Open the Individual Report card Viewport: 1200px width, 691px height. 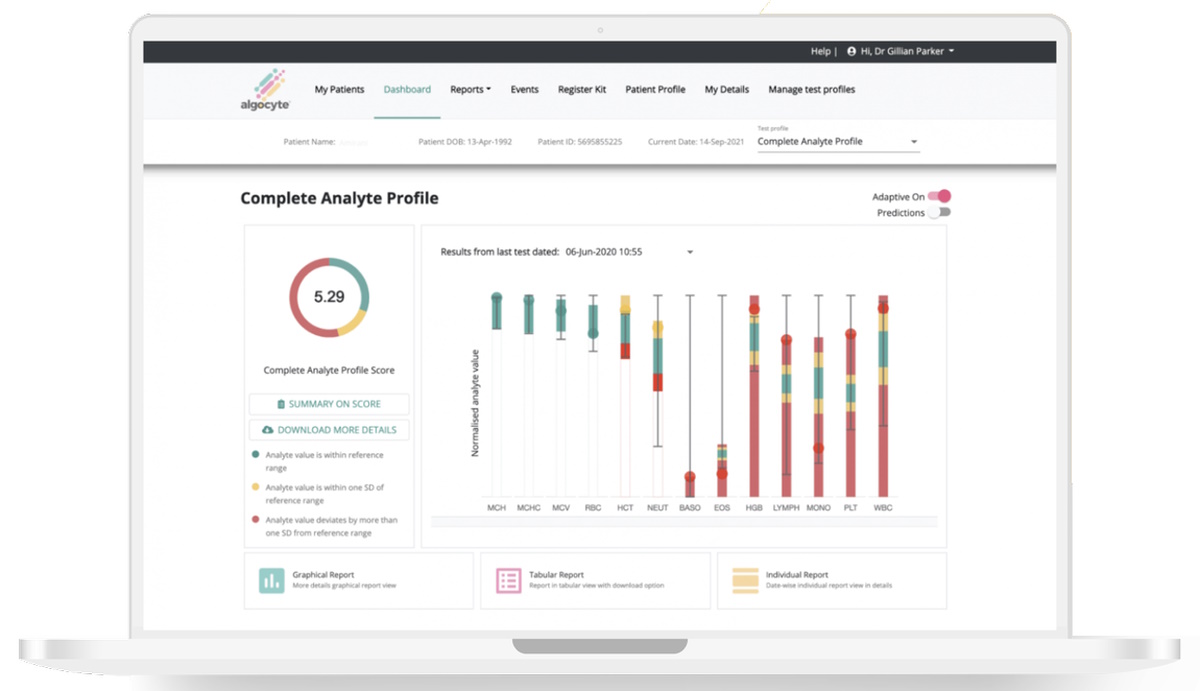pos(832,581)
